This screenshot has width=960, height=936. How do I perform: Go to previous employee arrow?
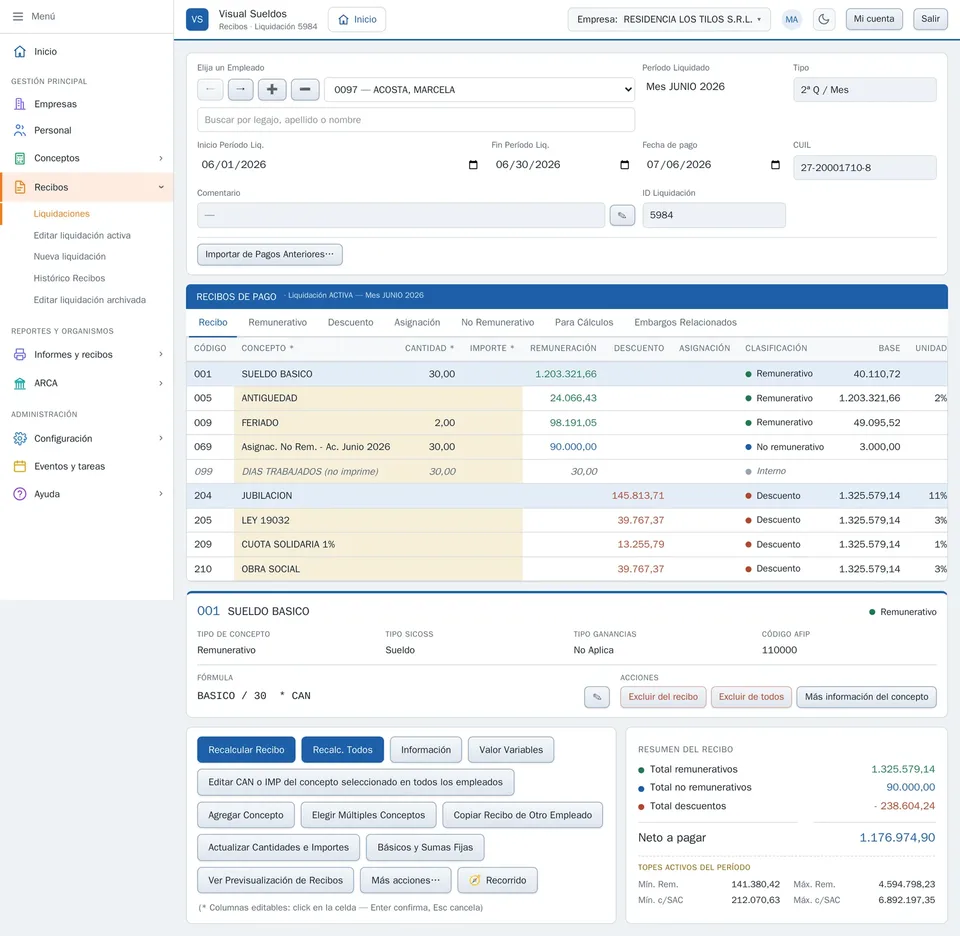210,89
